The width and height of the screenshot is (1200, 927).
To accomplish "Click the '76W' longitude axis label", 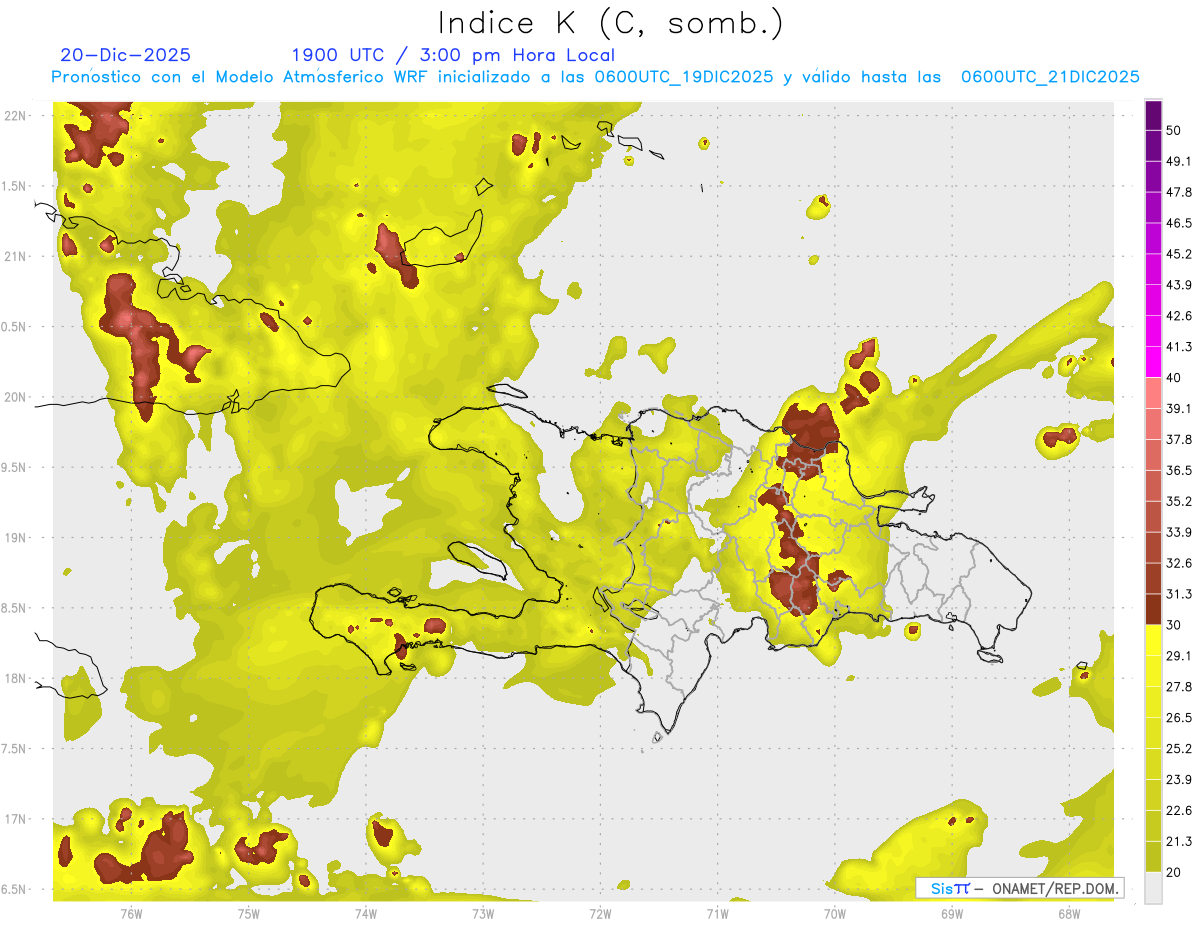I will coord(131,914).
